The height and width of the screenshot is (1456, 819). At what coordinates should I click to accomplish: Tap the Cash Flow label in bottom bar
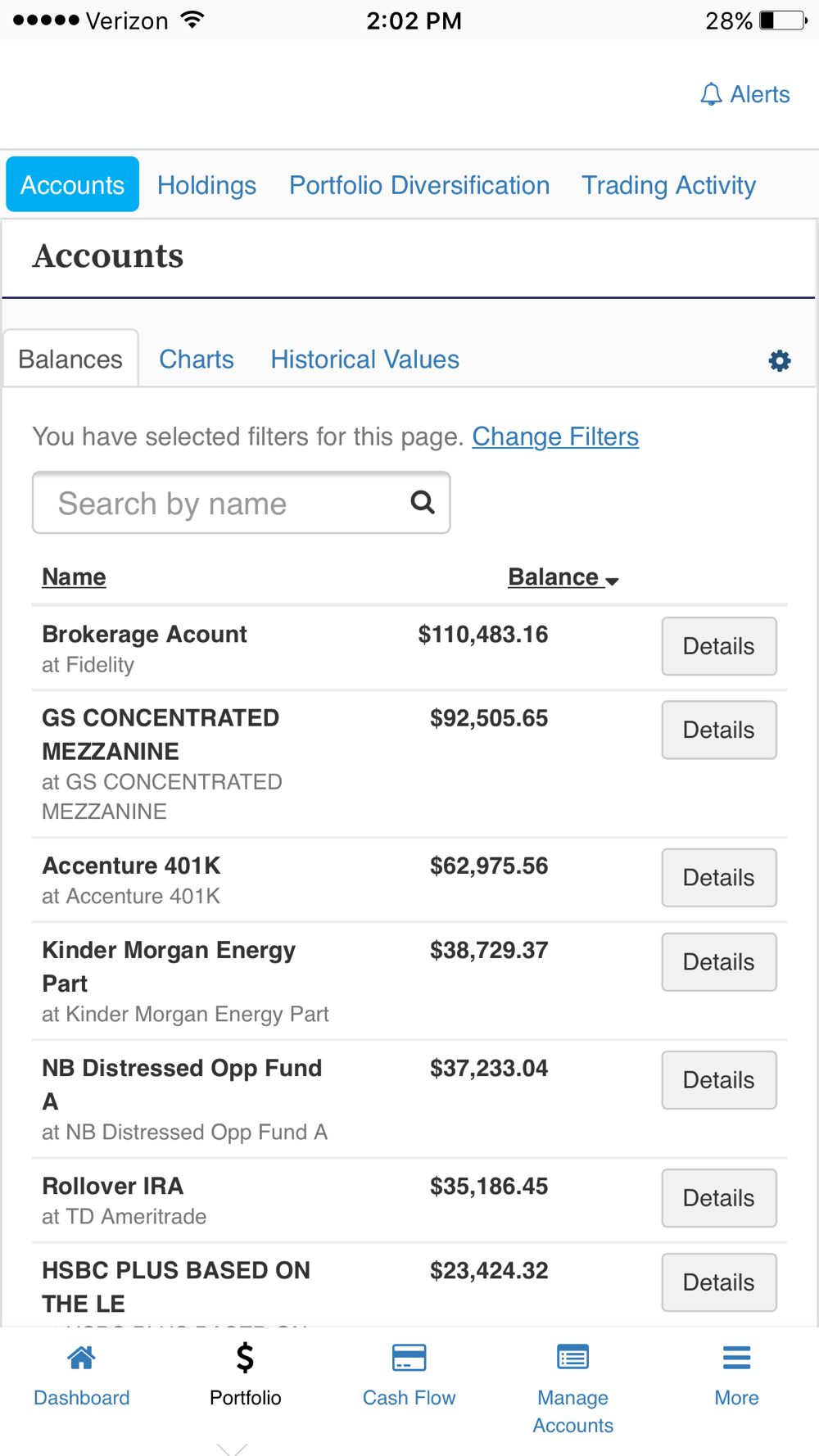click(409, 1397)
